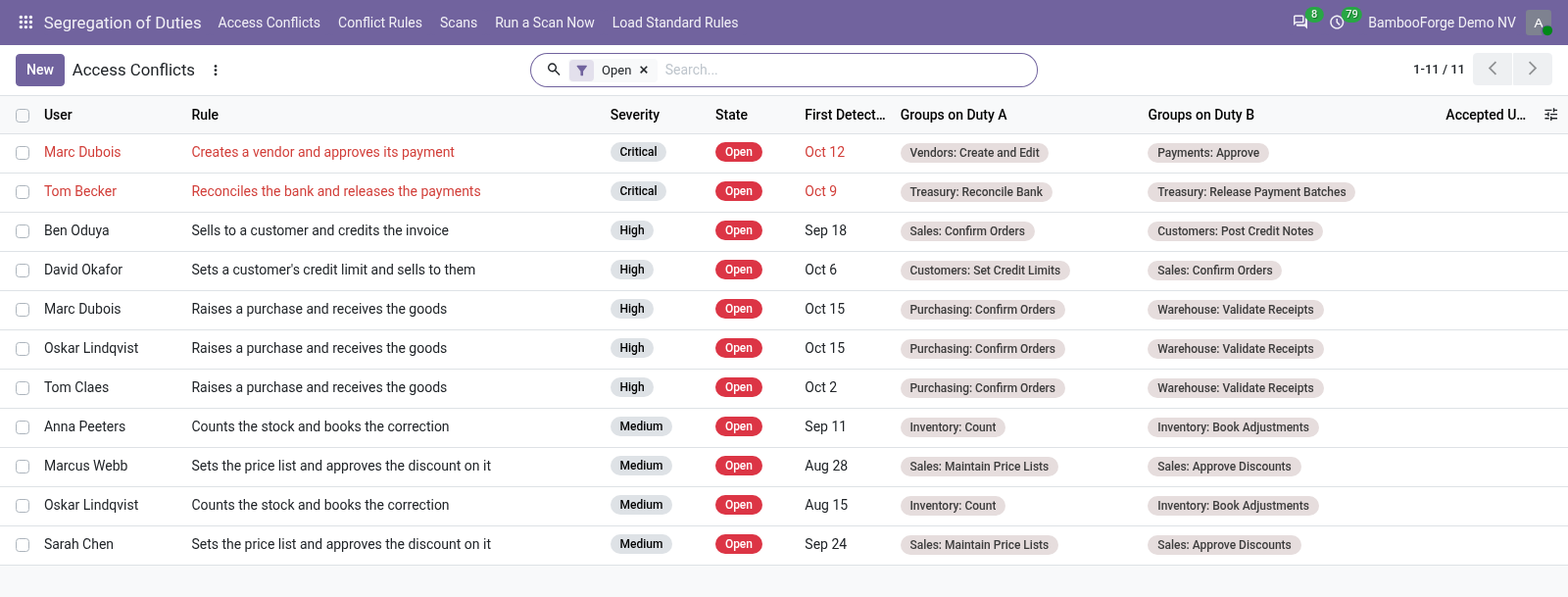Open the activities clock icon
The height and width of the screenshot is (597, 1568).
1337,23
